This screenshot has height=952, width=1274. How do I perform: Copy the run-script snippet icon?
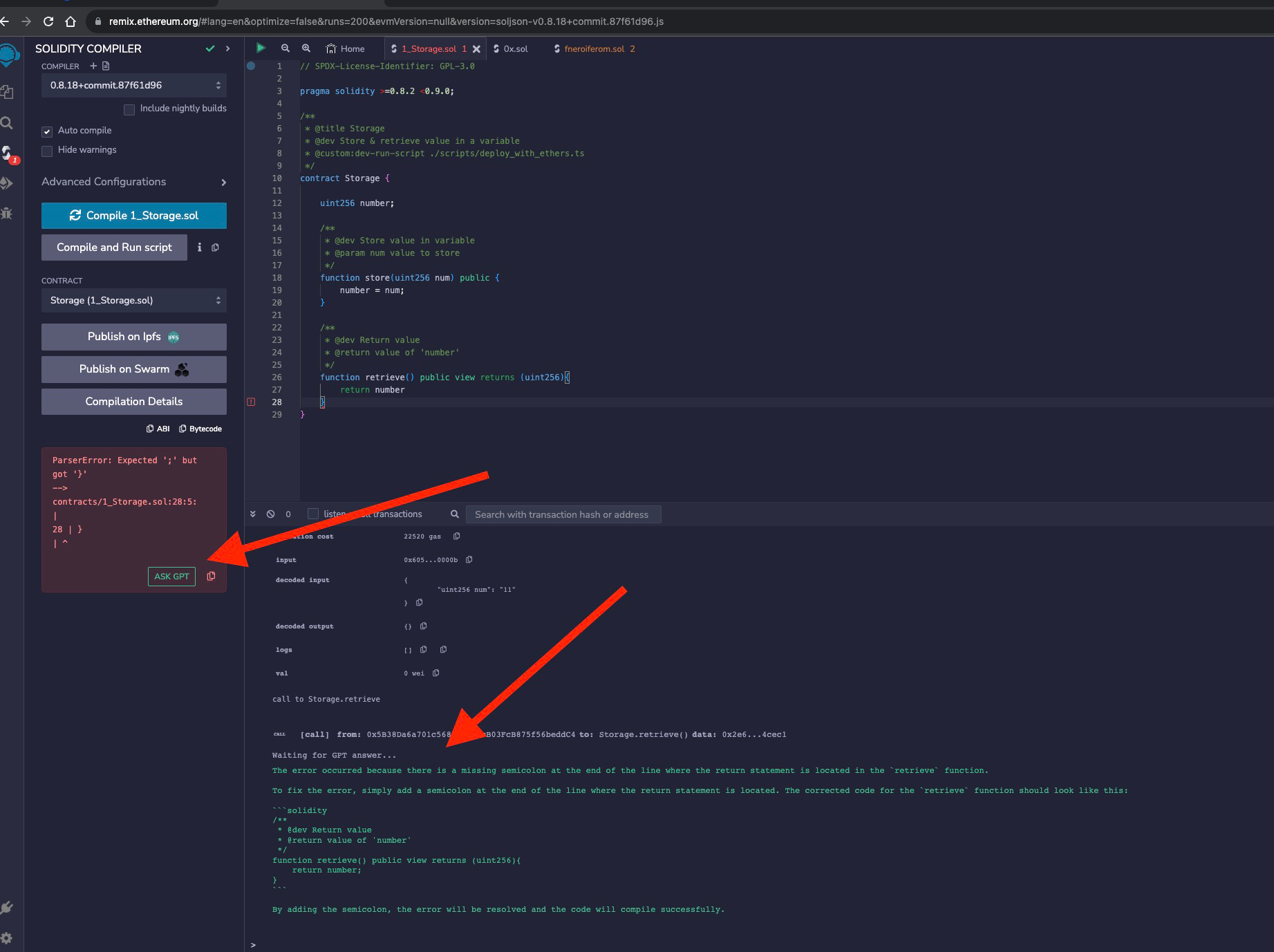tap(215, 248)
